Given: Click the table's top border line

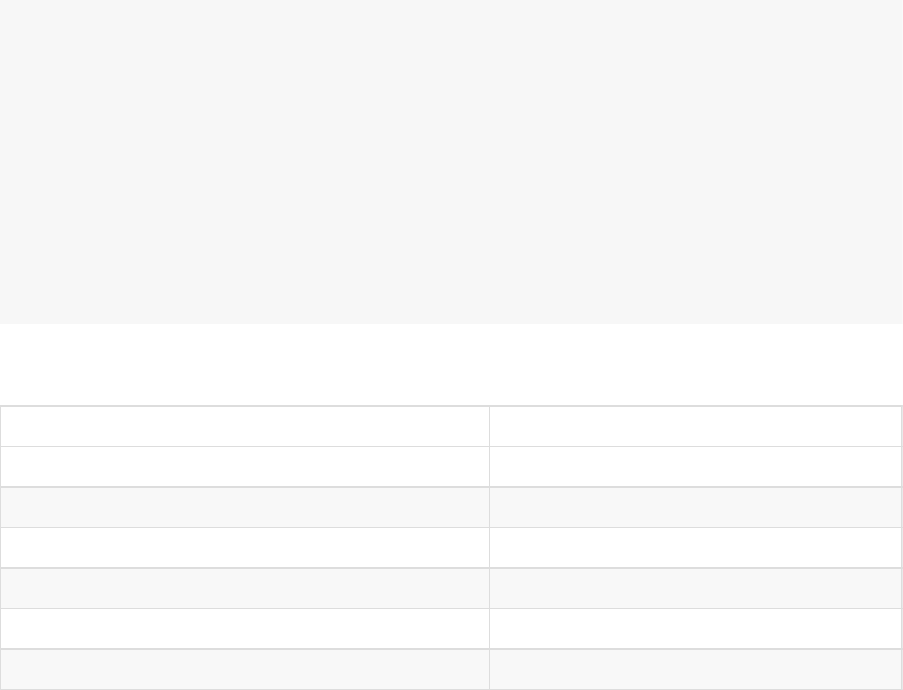Looking at the screenshot, I should (451, 406).
